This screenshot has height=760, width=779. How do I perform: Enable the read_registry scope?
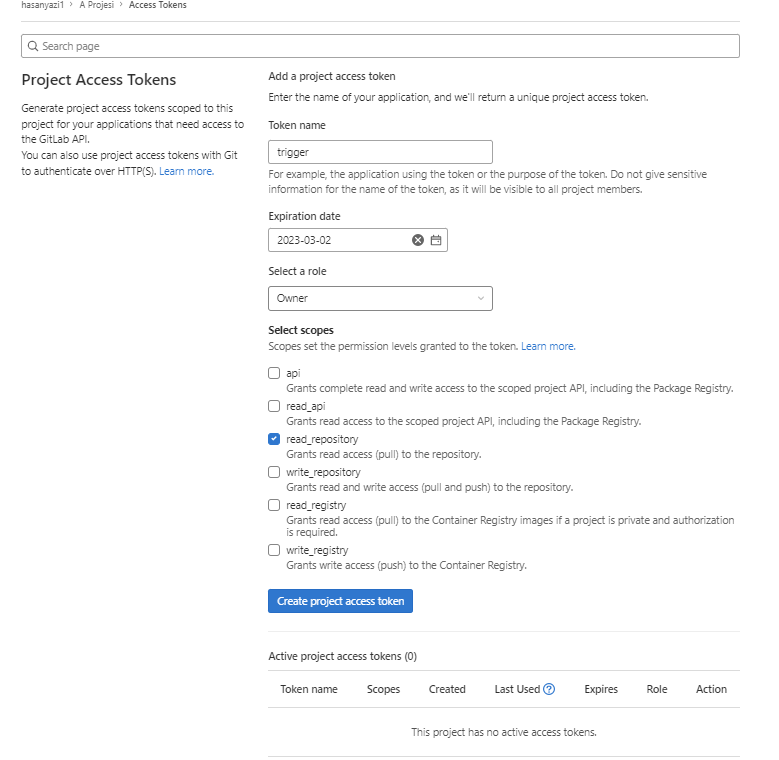point(274,505)
